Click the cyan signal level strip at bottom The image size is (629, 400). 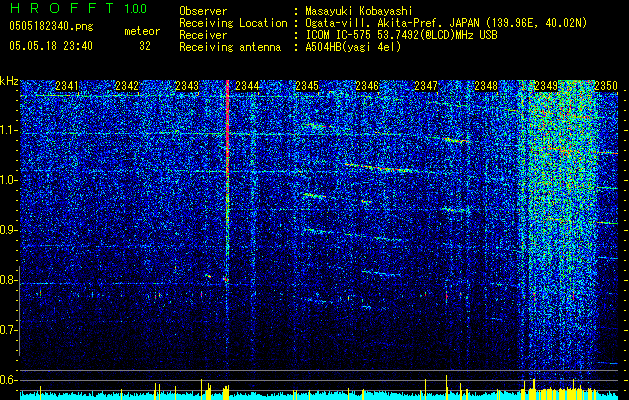[319, 396]
